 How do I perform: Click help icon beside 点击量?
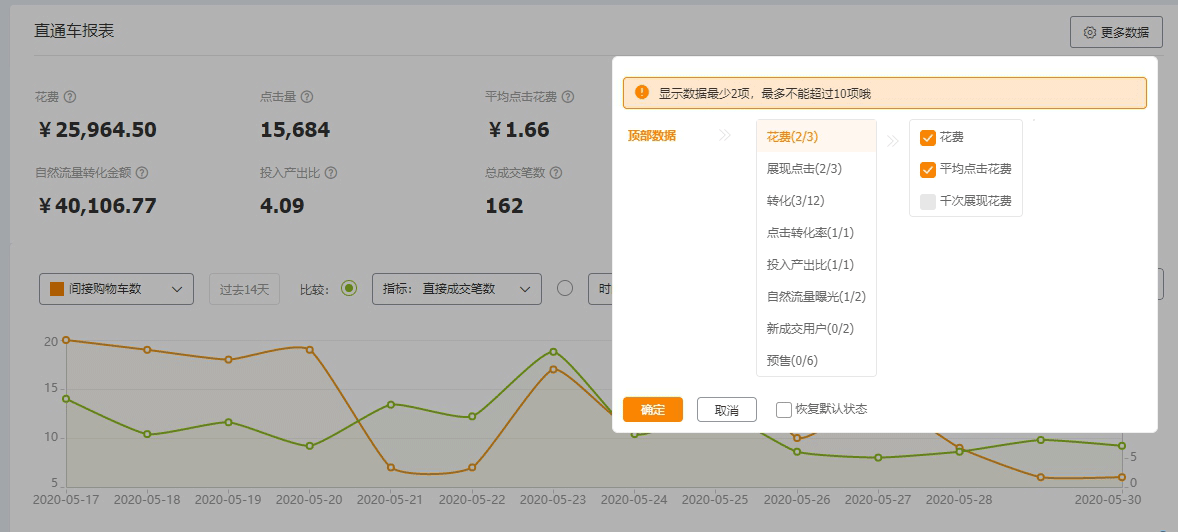[x=307, y=97]
